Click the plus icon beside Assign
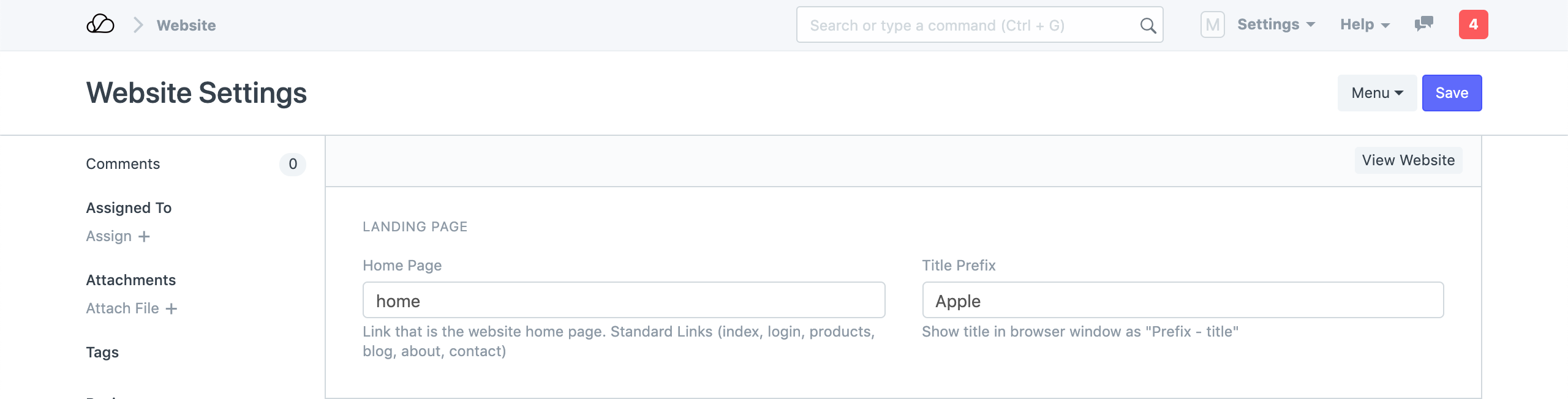The width and height of the screenshot is (1568, 399). pyautogui.click(x=144, y=237)
